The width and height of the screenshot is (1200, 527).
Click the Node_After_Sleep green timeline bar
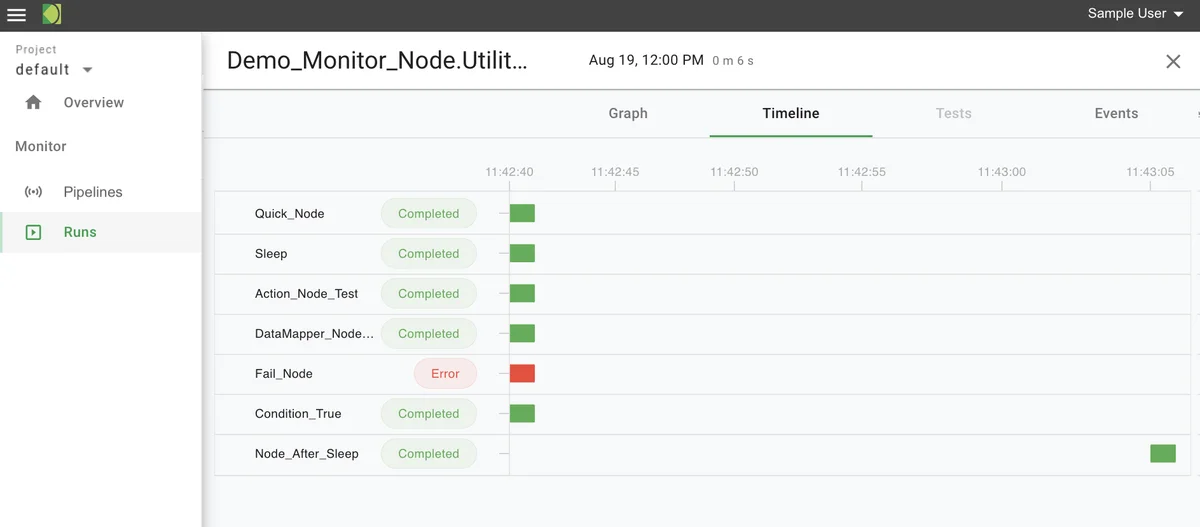1162,454
